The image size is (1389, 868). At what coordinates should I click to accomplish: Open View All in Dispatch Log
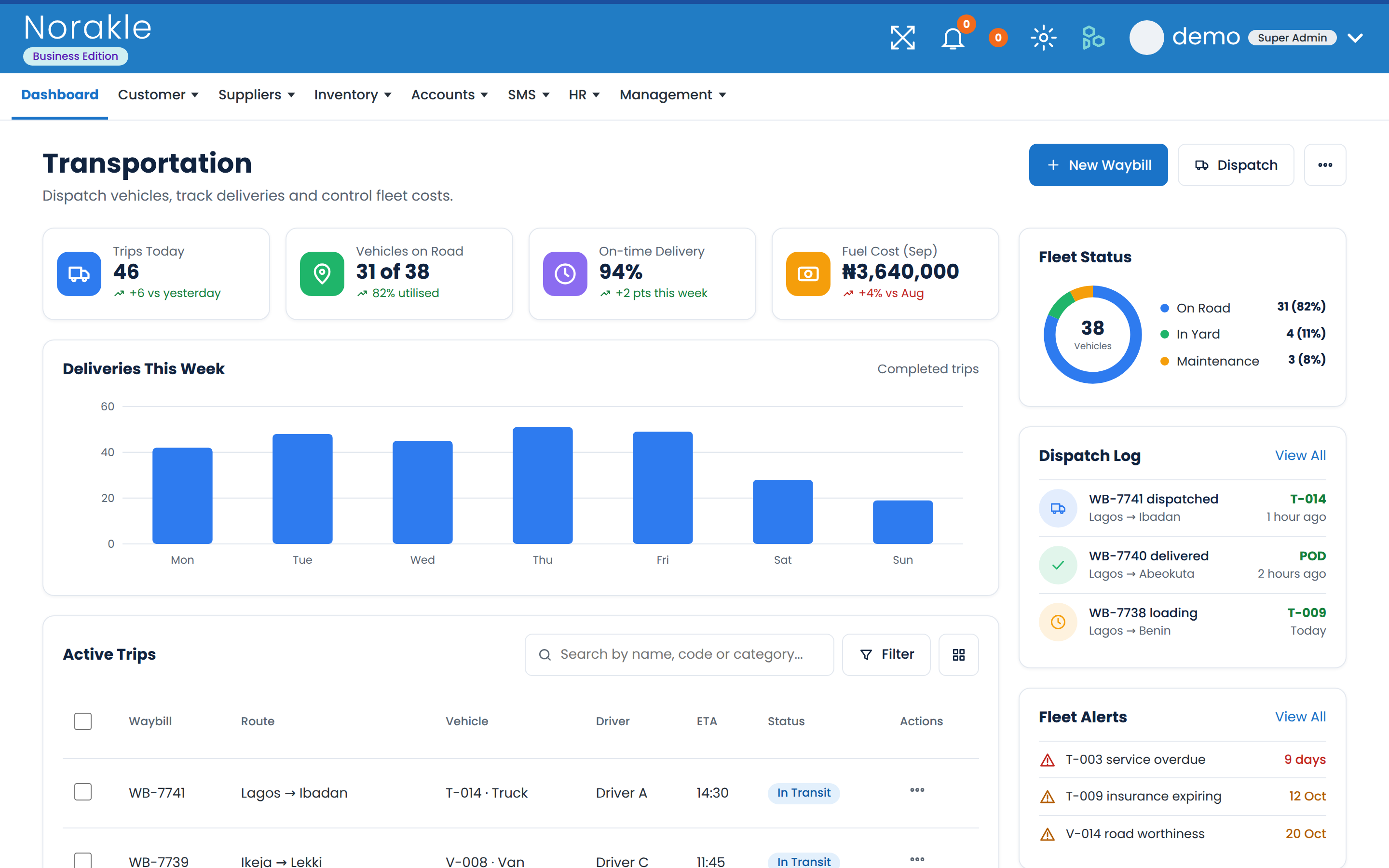(x=1300, y=455)
